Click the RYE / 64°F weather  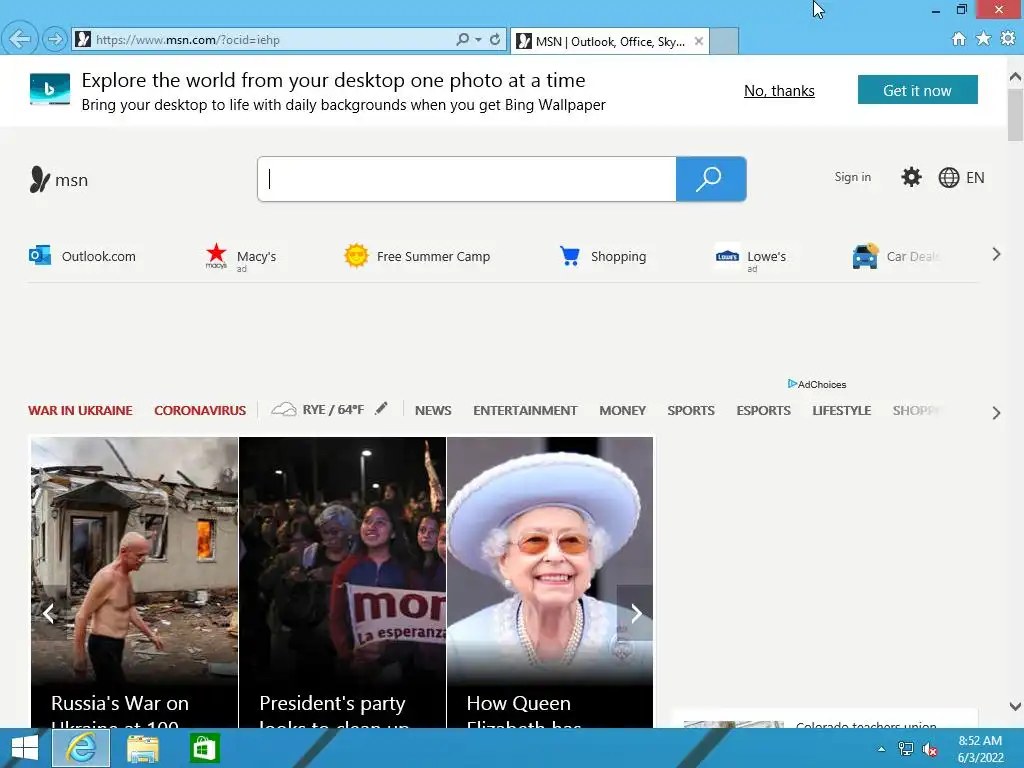(317, 409)
